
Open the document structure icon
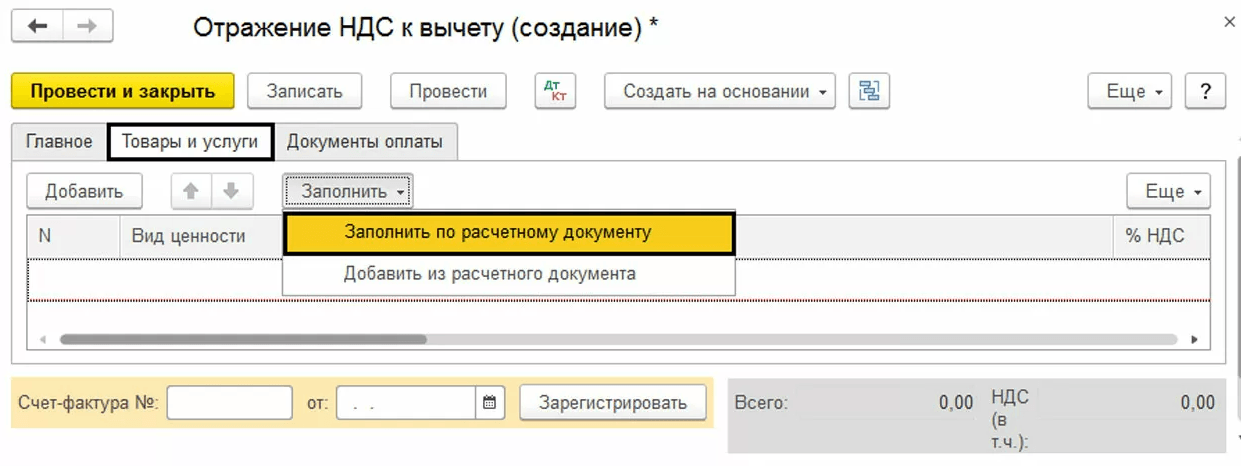(869, 91)
